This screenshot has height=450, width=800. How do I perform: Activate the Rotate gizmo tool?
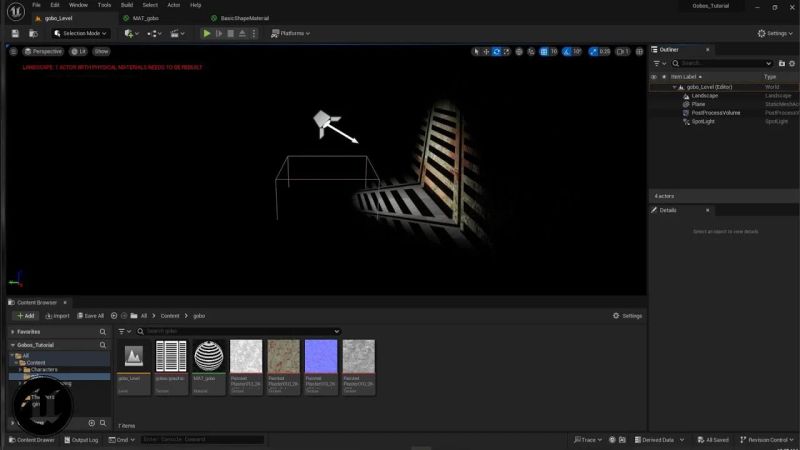pyautogui.click(x=496, y=52)
